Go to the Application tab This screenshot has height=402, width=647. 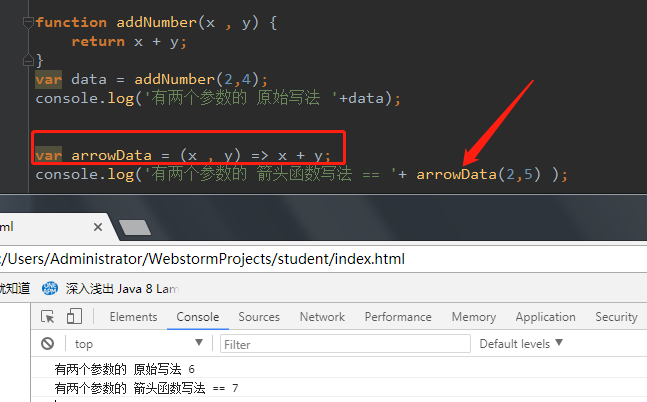click(545, 317)
